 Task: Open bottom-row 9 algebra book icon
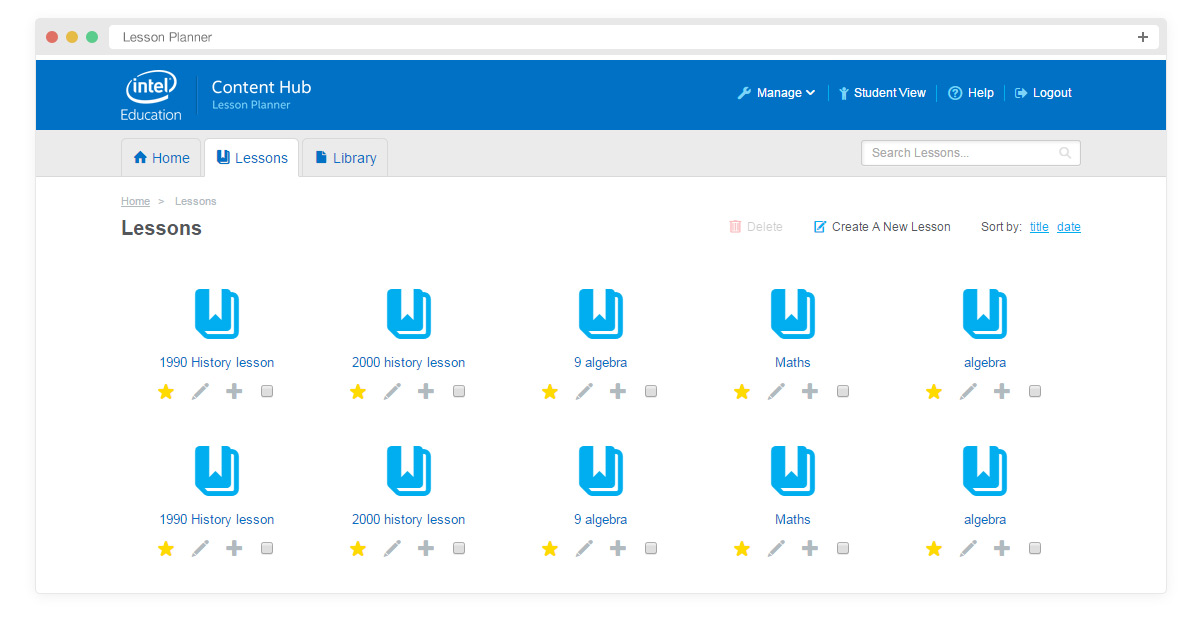pyautogui.click(x=601, y=471)
